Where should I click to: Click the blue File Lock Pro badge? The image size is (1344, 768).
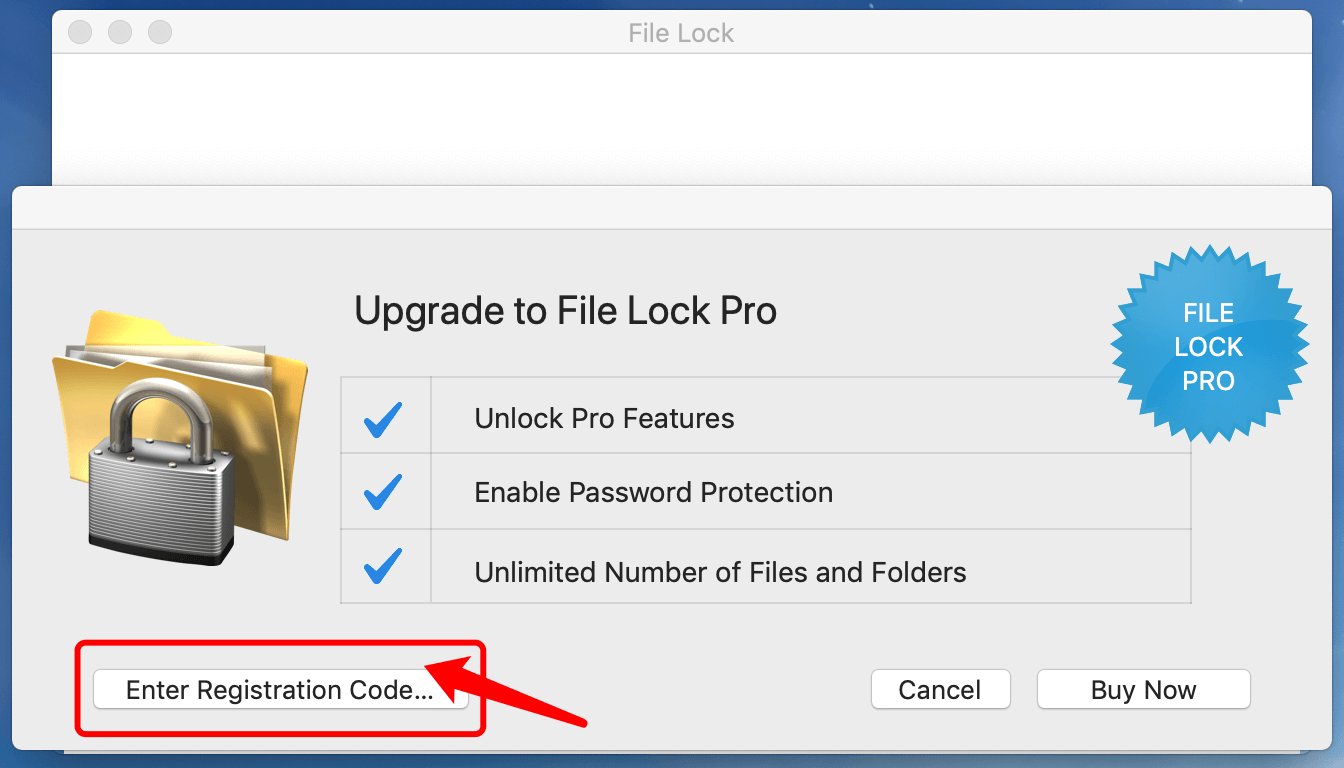point(1208,346)
